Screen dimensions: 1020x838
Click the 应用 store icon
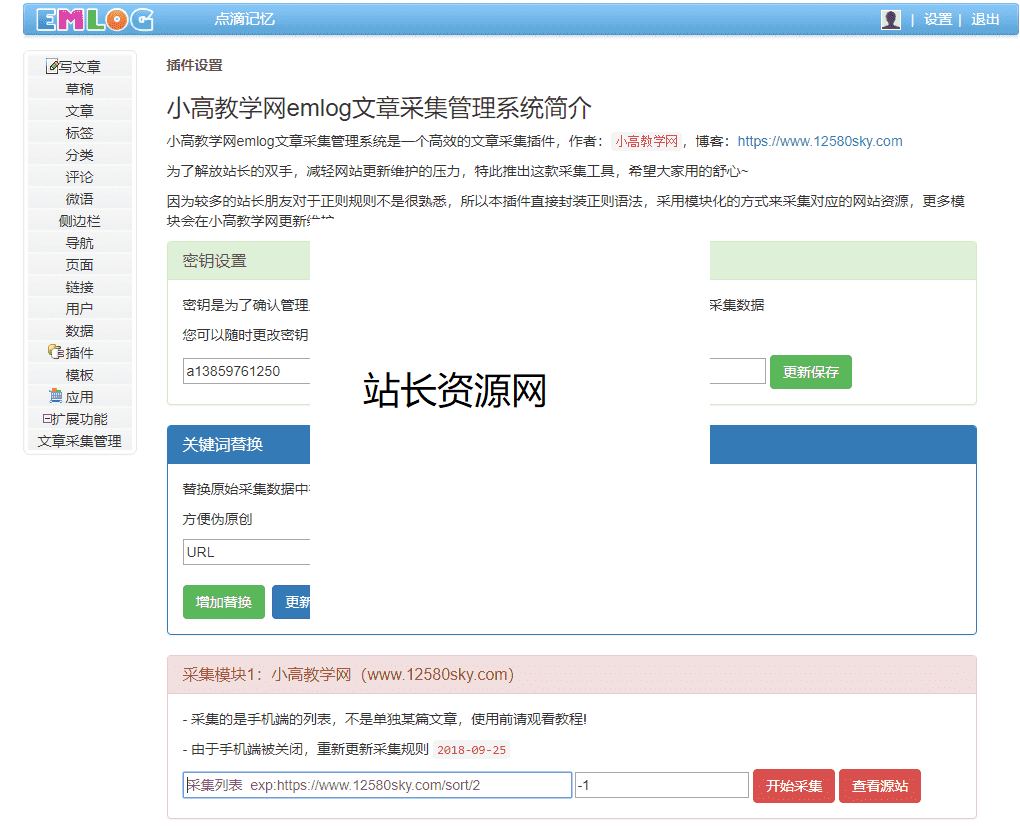(x=56, y=397)
